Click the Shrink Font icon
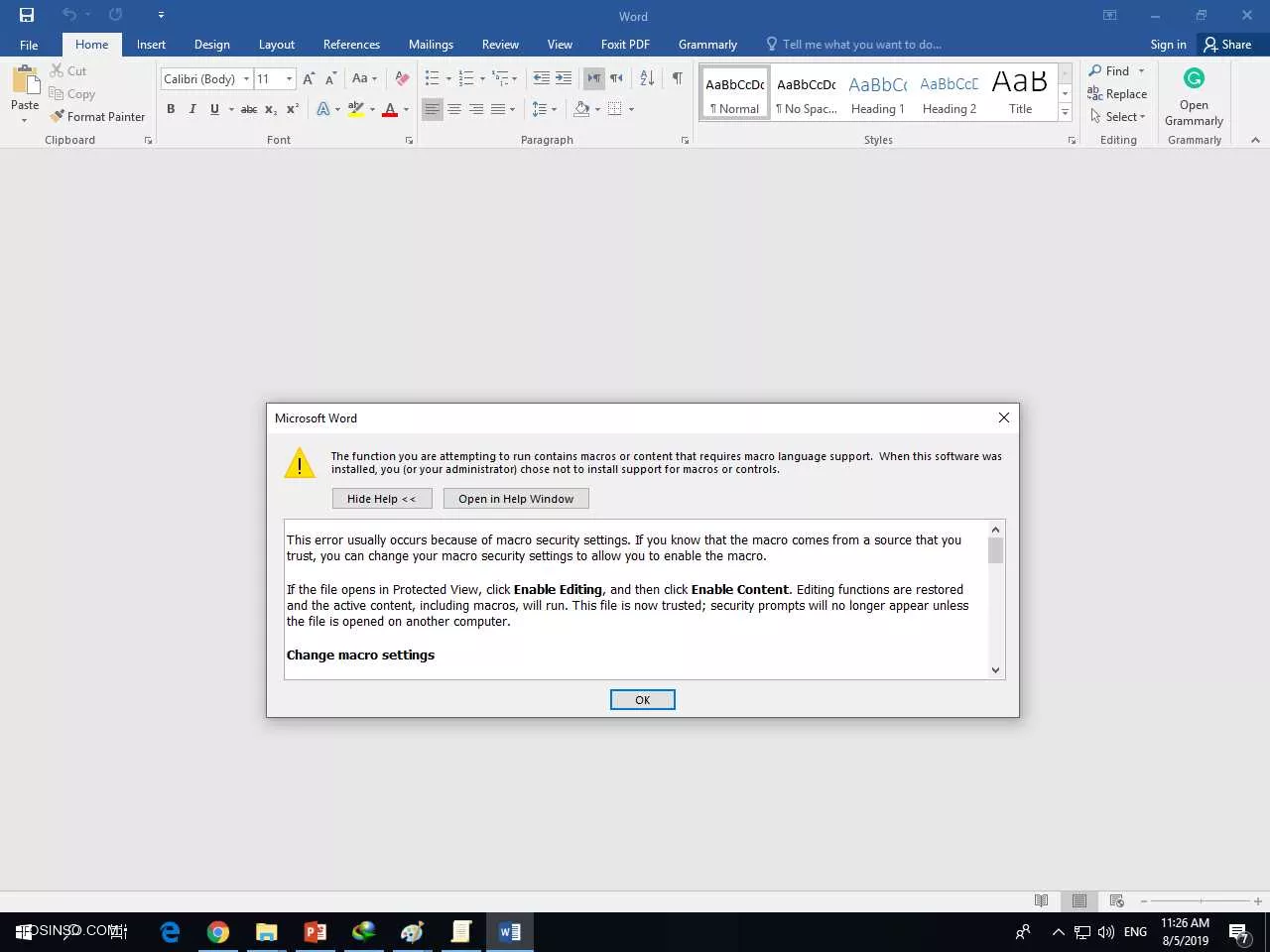This screenshot has height=952, width=1270. point(330,78)
